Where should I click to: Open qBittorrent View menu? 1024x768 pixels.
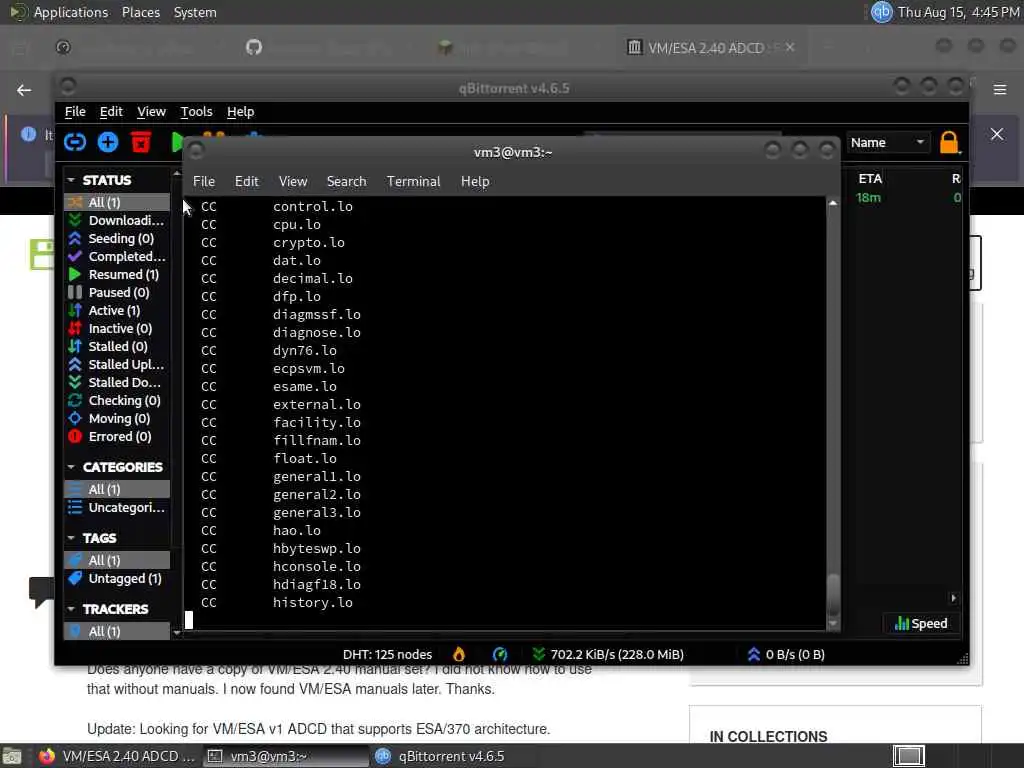152,112
